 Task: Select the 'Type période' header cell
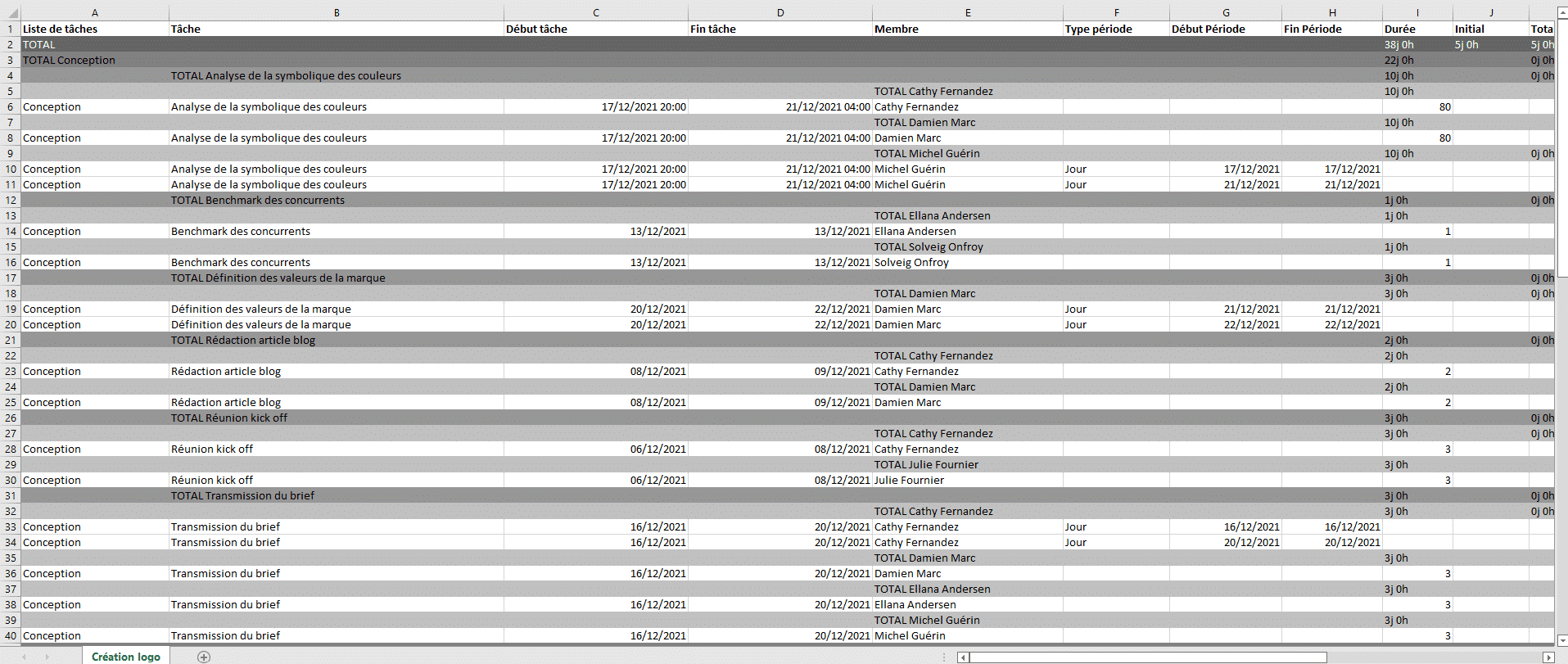point(1117,29)
